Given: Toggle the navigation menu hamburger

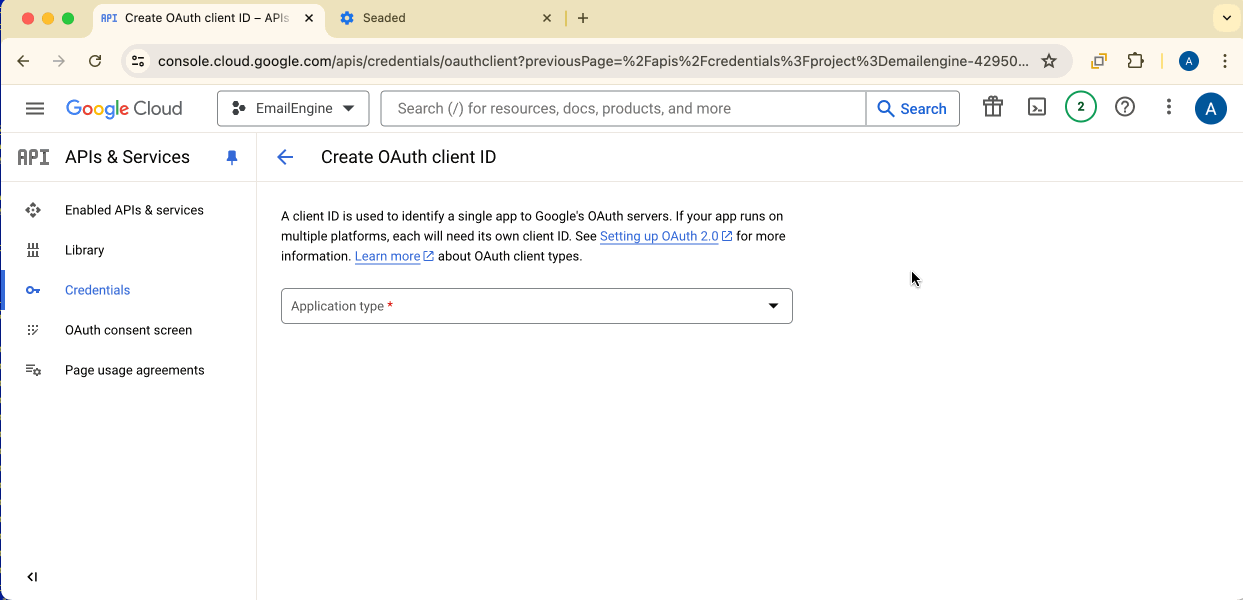Looking at the screenshot, I should click(34, 108).
